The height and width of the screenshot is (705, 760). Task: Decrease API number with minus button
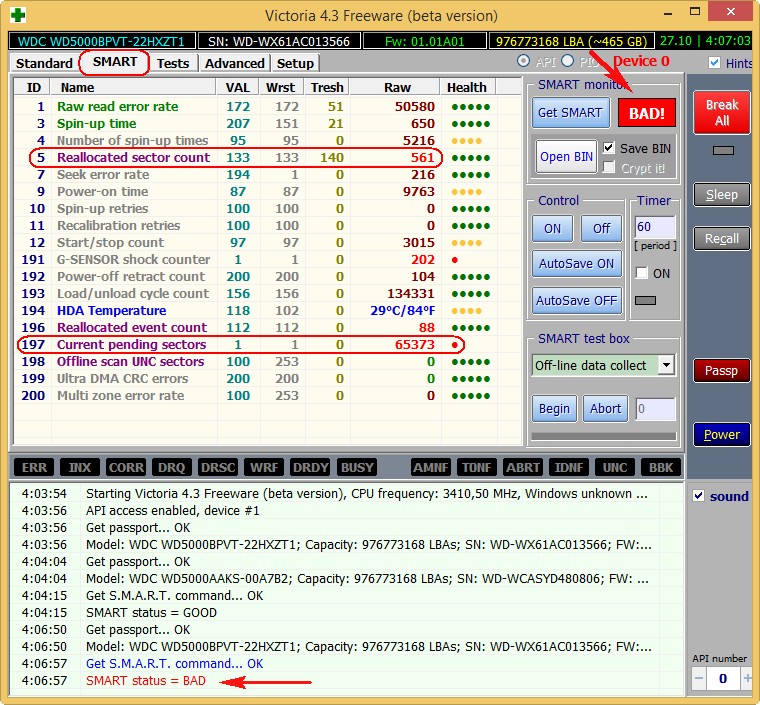(x=698, y=678)
